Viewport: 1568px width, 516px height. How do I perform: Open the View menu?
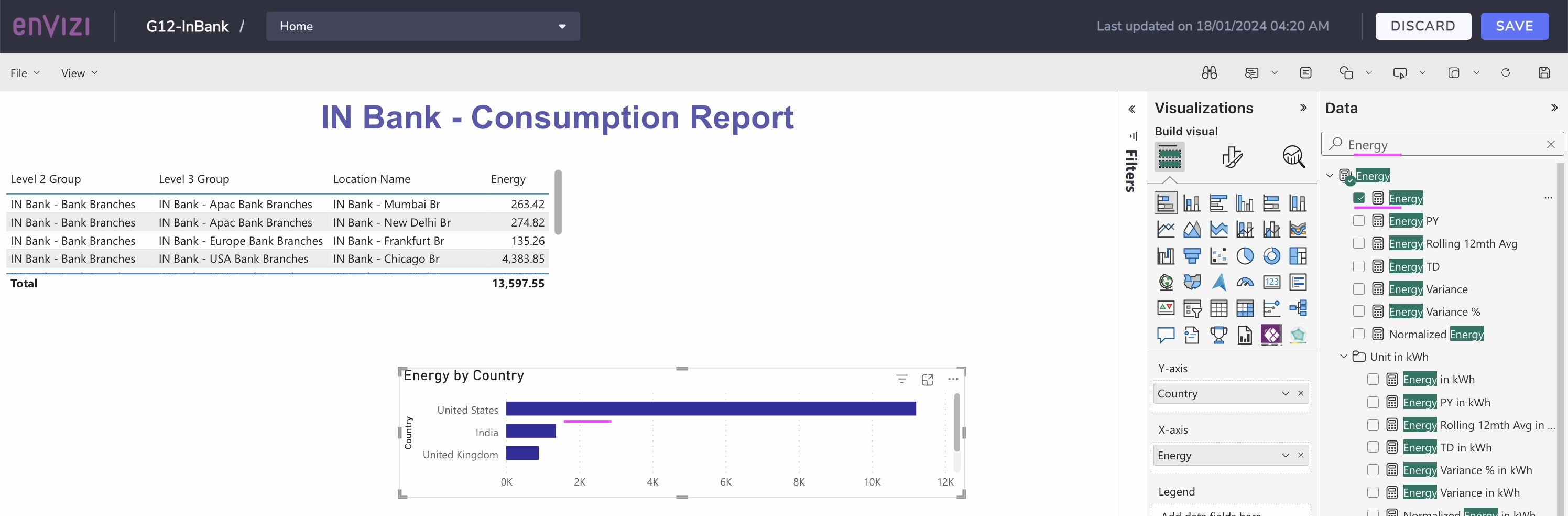(79, 72)
